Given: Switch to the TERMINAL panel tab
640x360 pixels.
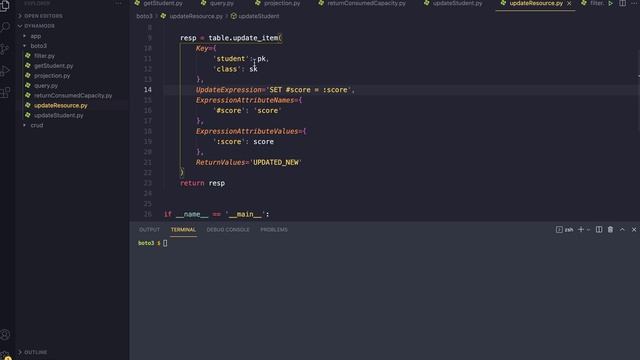Looking at the screenshot, I should coord(183,230).
